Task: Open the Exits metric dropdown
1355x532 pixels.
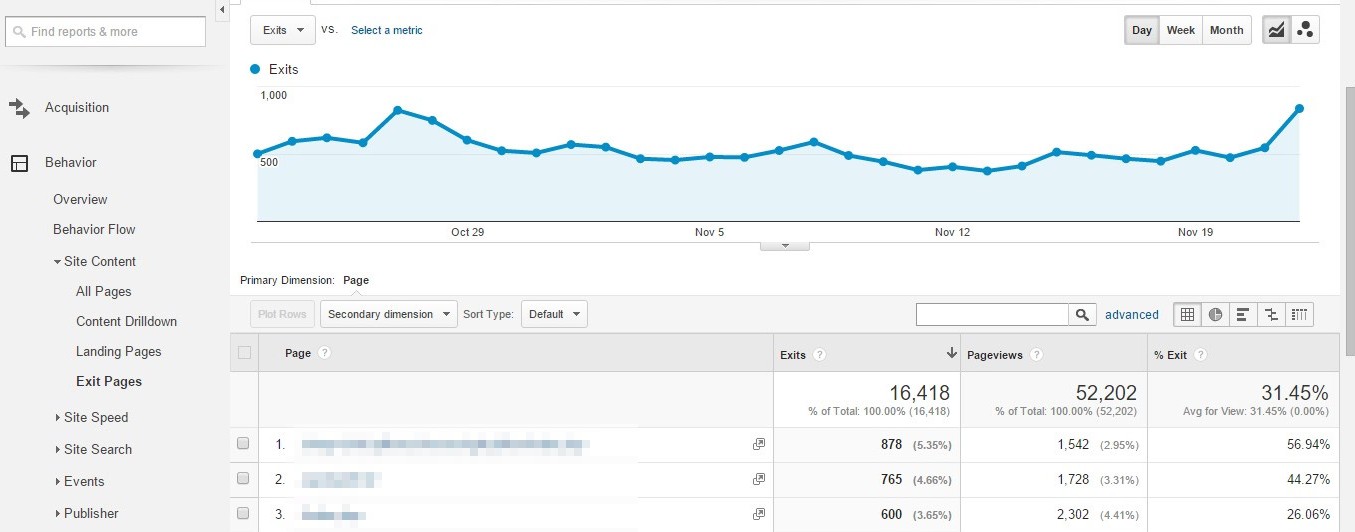Action: coord(282,30)
